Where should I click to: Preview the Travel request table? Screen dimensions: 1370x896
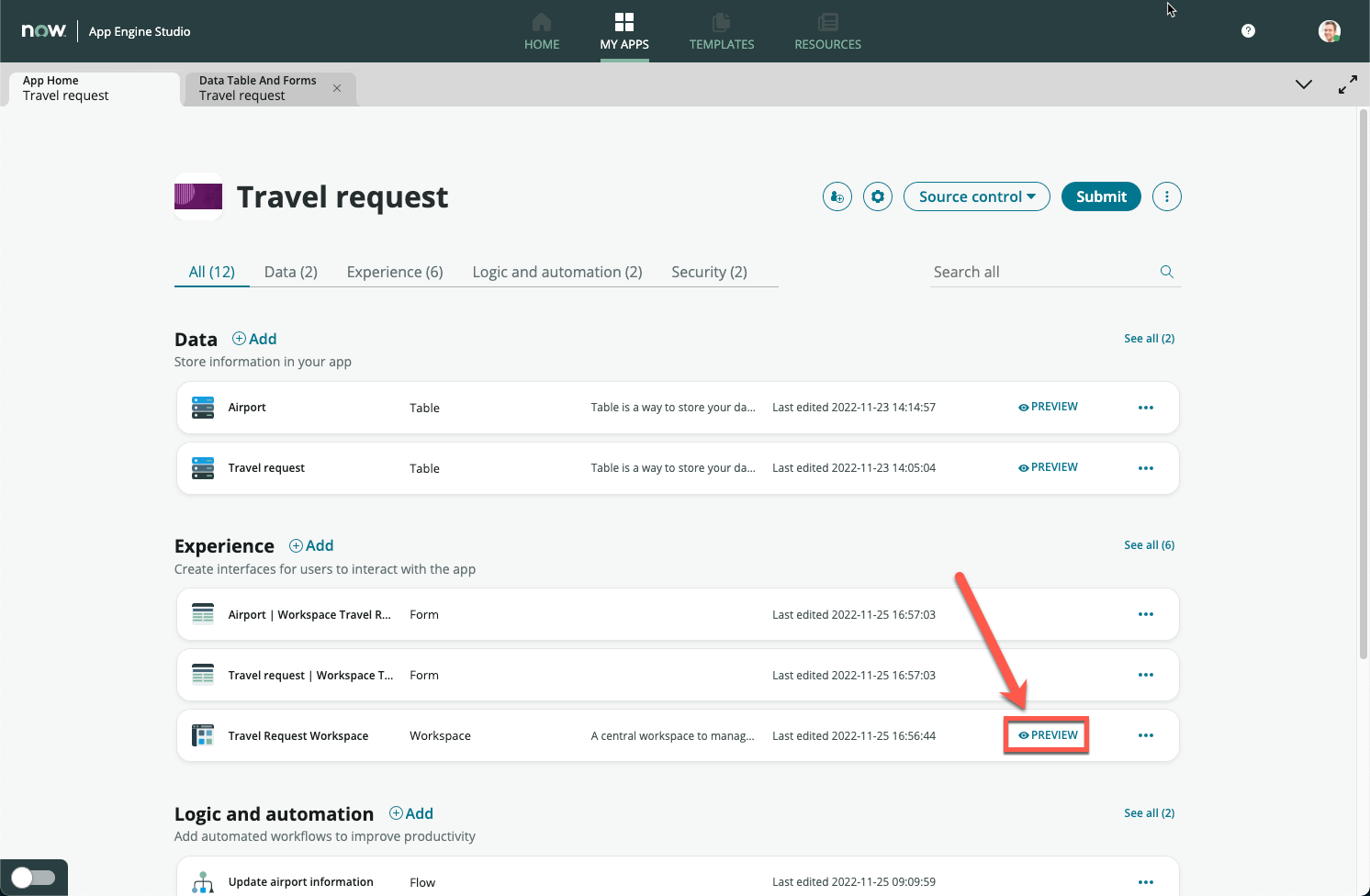click(x=1048, y=467)
